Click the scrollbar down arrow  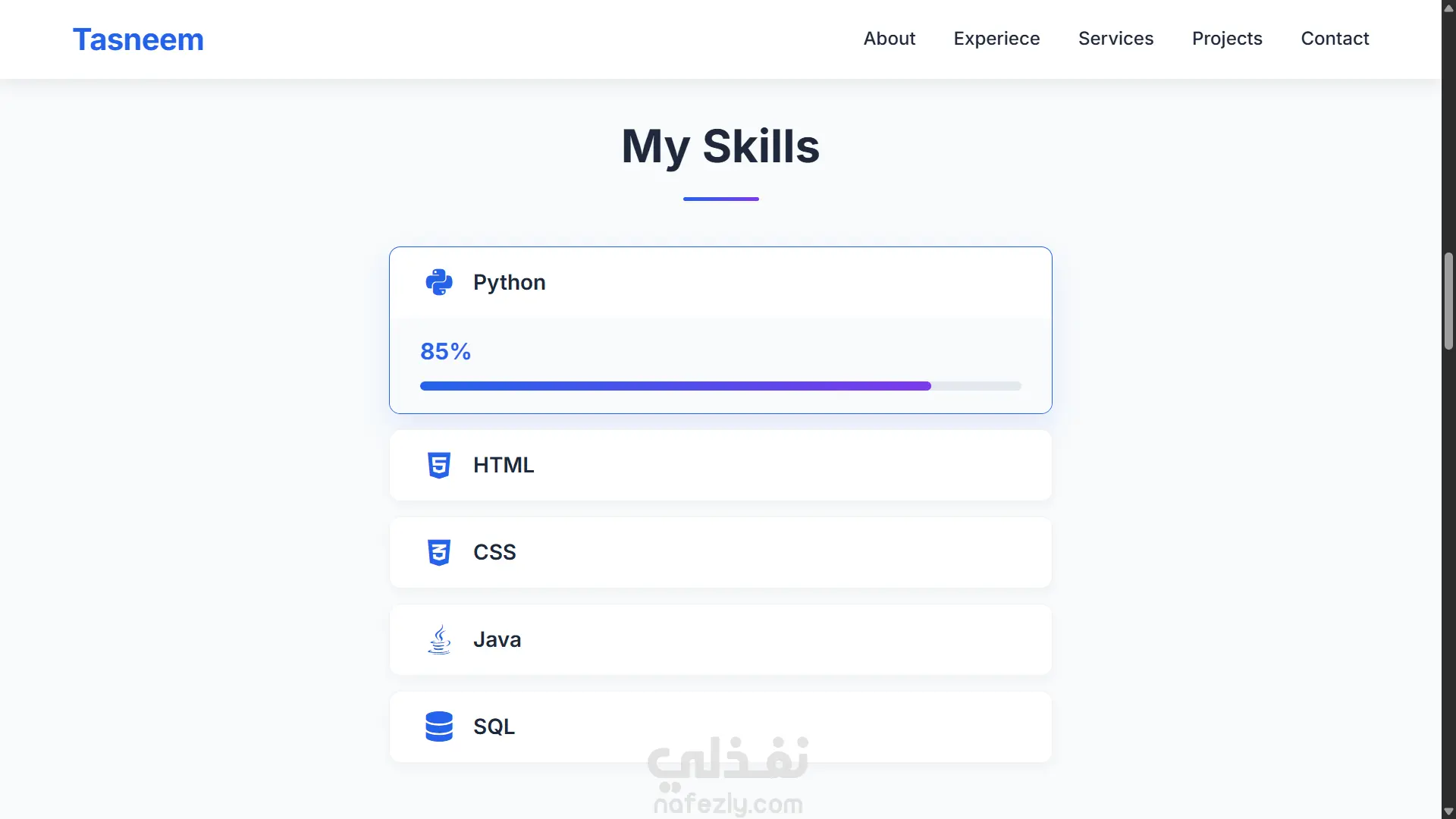coord(1448,811)
